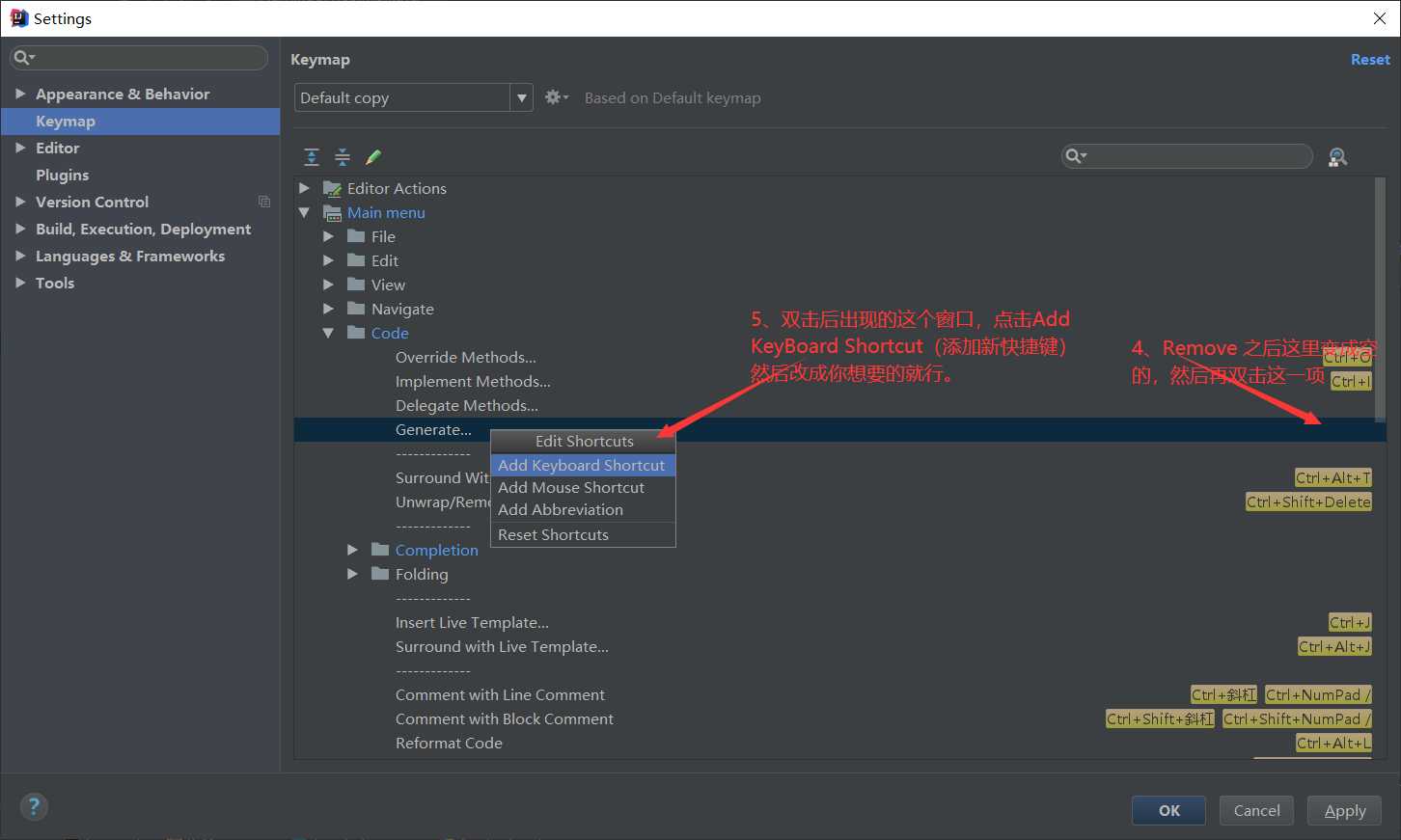Click the Ctrl+Alt+T shortcut label
1401x840 pixels.
(x=1332, y=477)
